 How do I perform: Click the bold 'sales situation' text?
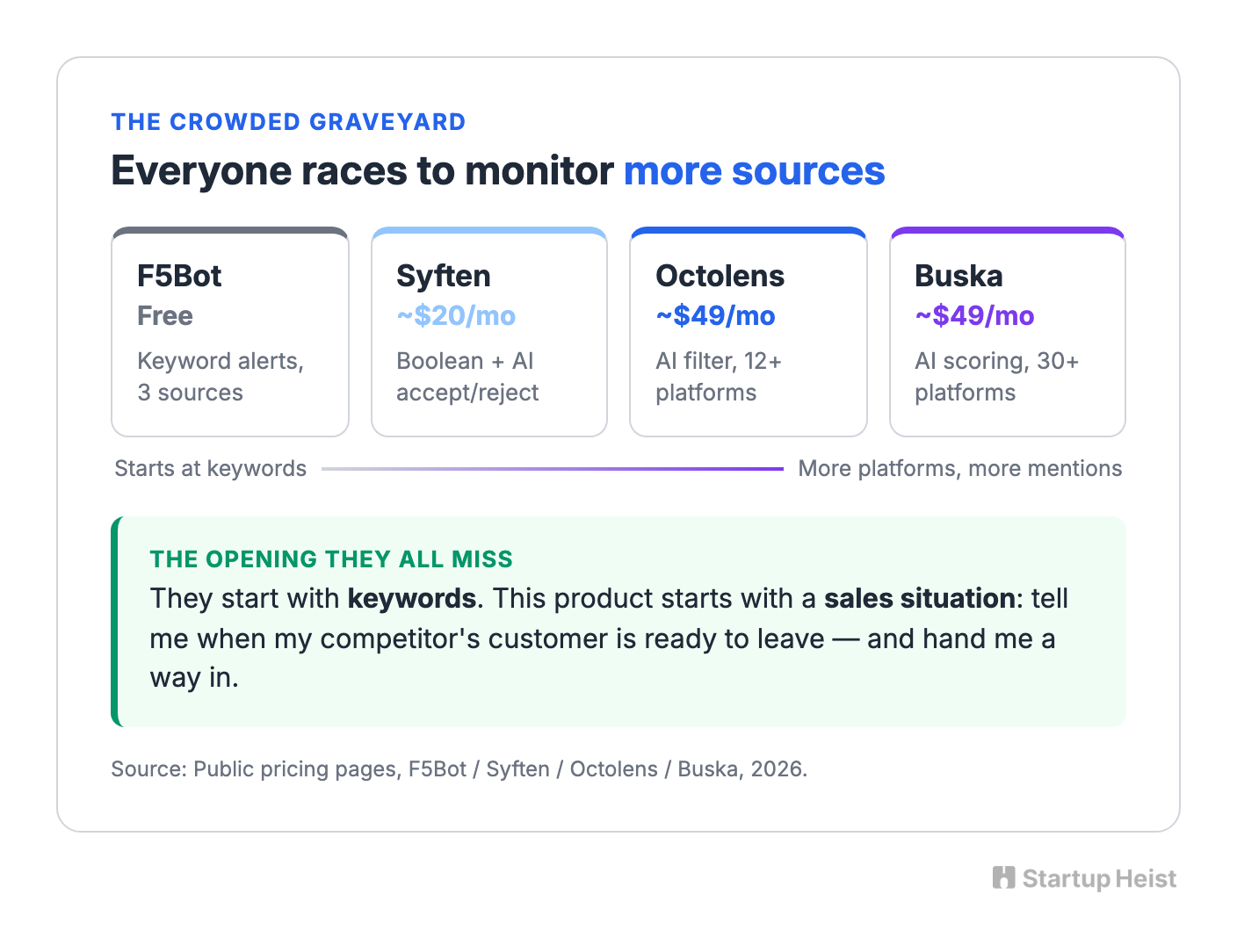click(920, 599)
